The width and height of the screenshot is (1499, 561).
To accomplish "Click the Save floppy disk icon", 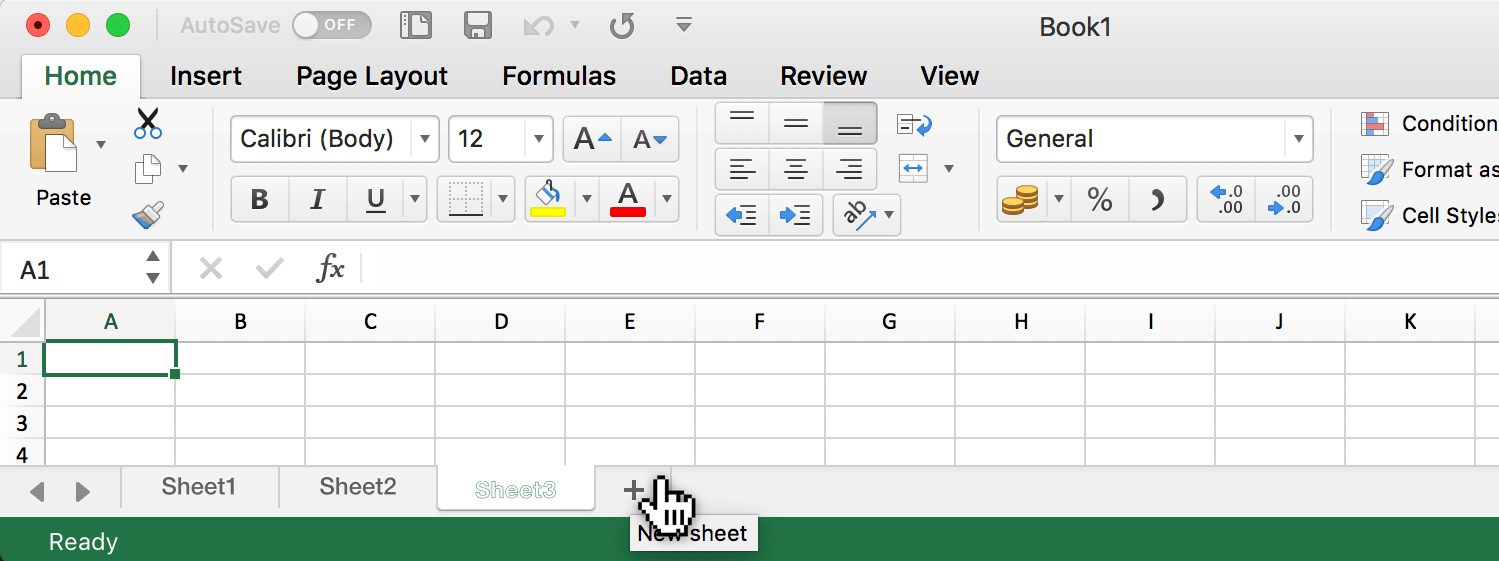I will pyautogui.click(x=478, y=26).
